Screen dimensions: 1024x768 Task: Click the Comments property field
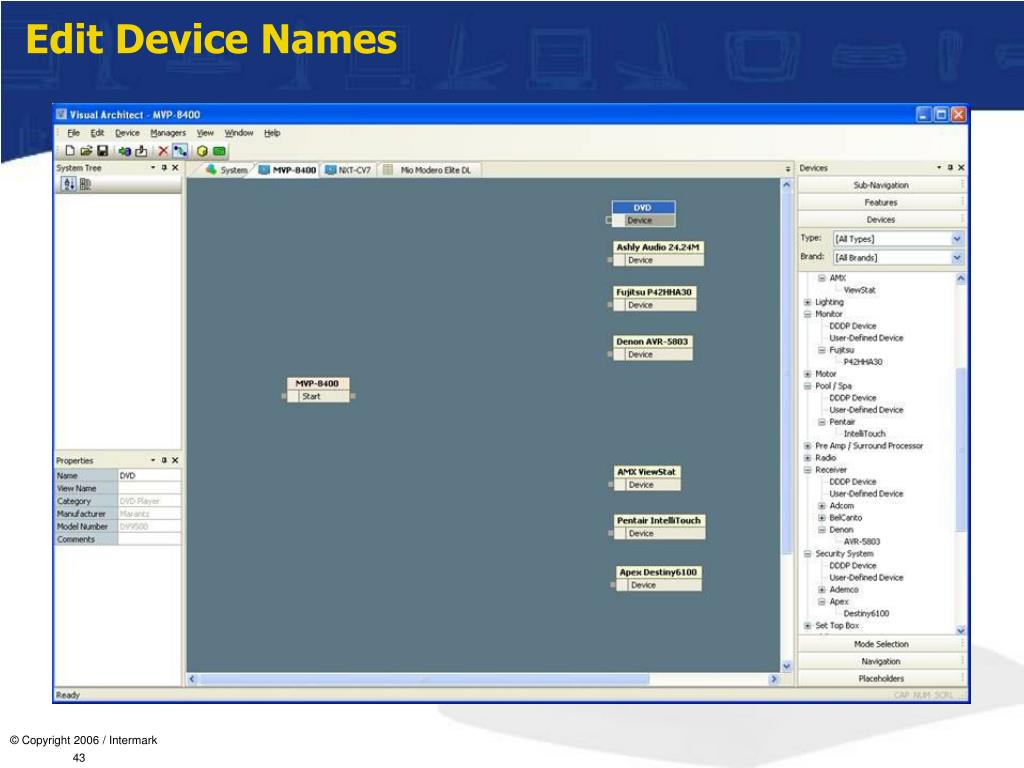150,539
